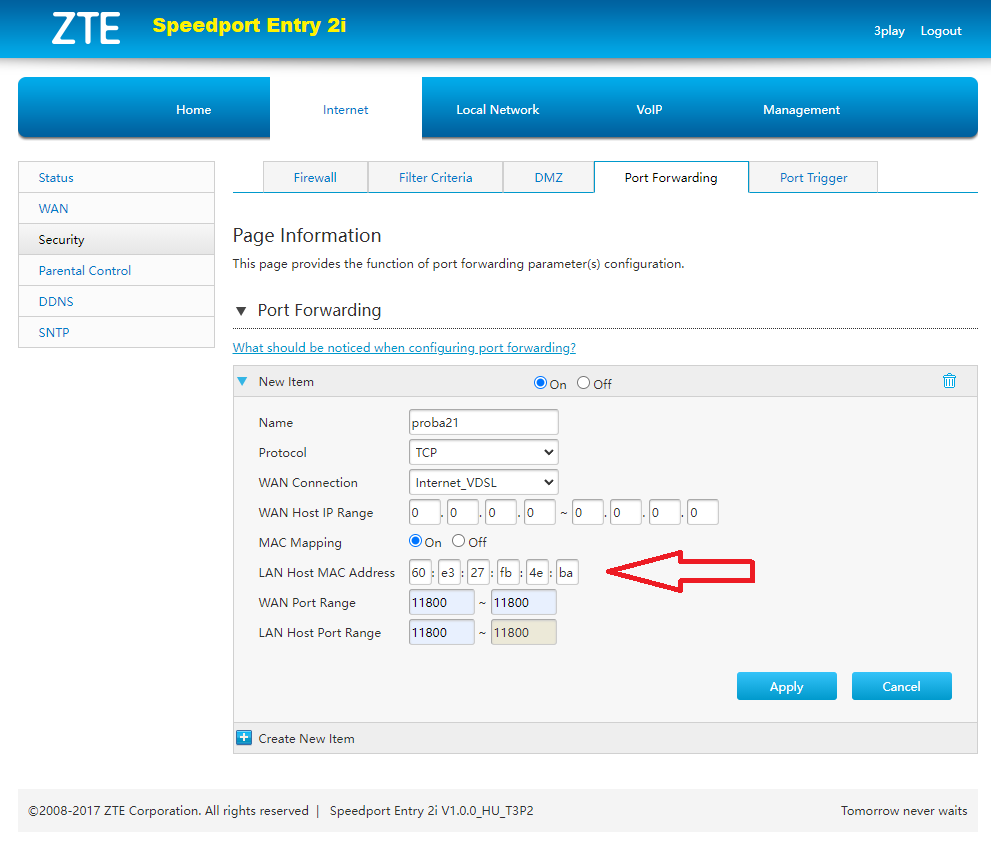The width and height of the screenshot is (991, 843).
Task: Click Create New Item
Action: 306,738
